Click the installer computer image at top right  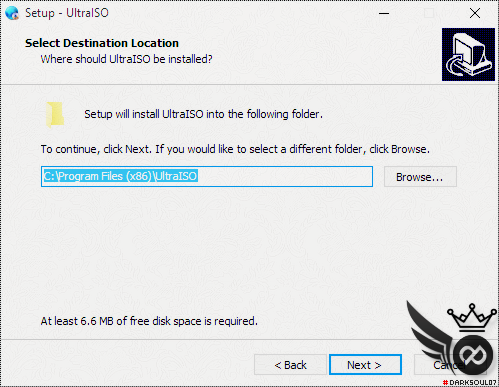(468, 54)
